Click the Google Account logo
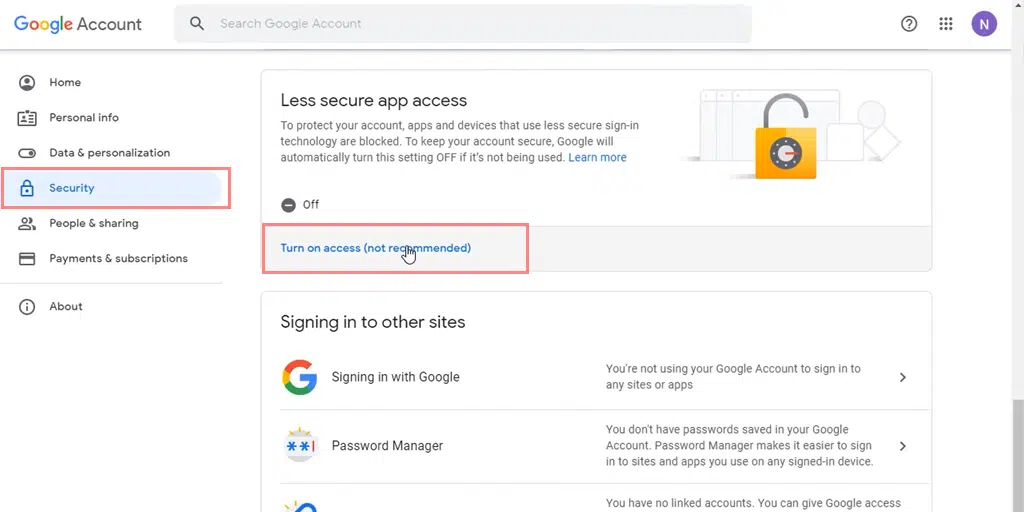 tap(78, 24)
